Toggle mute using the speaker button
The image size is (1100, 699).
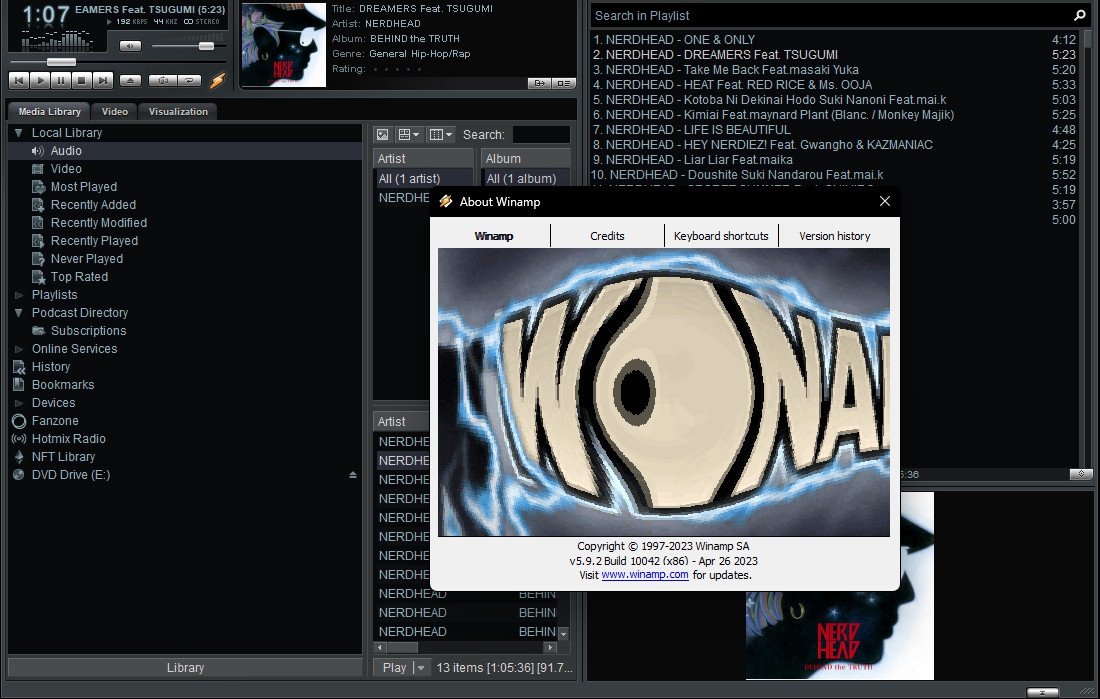pyautogui.click(x=130, y=46)
